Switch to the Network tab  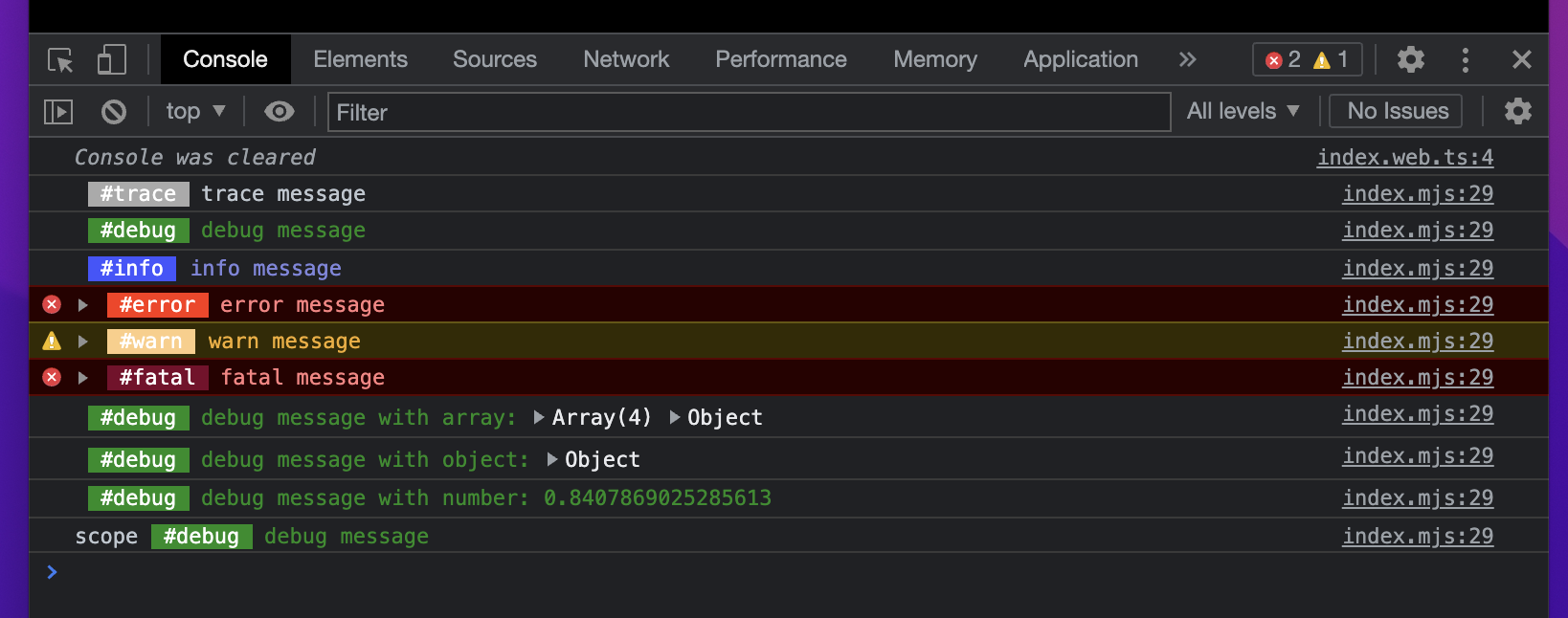[x=626, y=59]
